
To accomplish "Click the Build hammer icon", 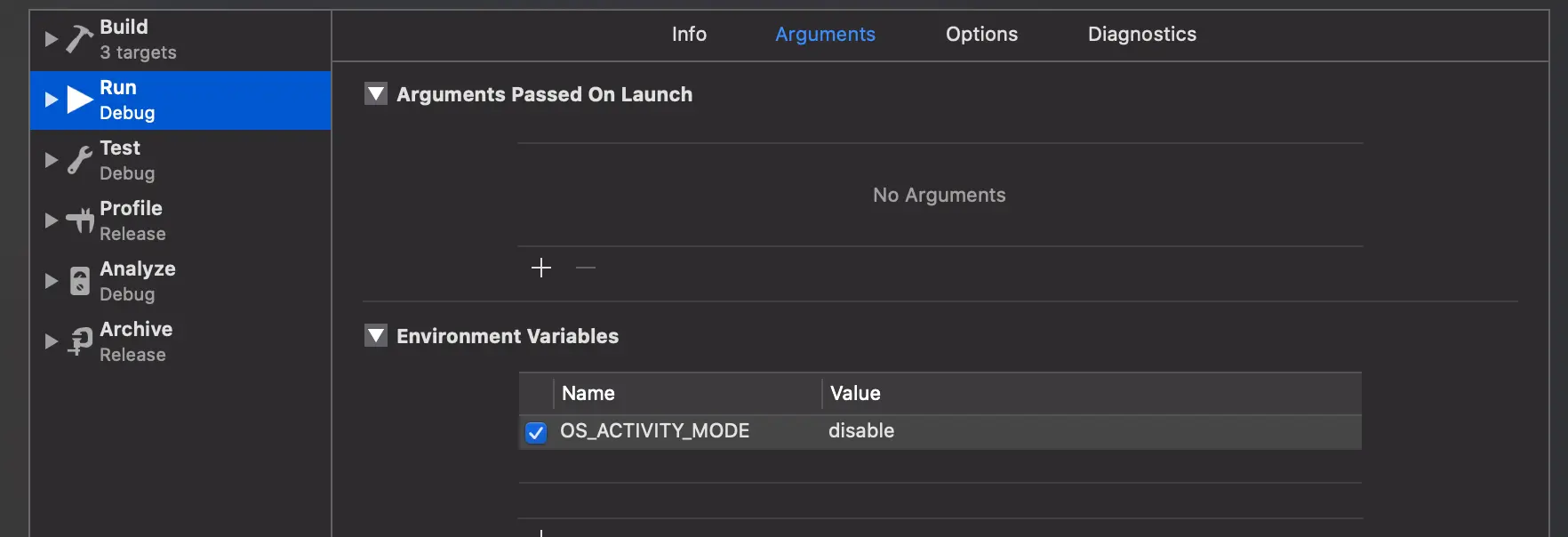I will (x=79, y=39).
